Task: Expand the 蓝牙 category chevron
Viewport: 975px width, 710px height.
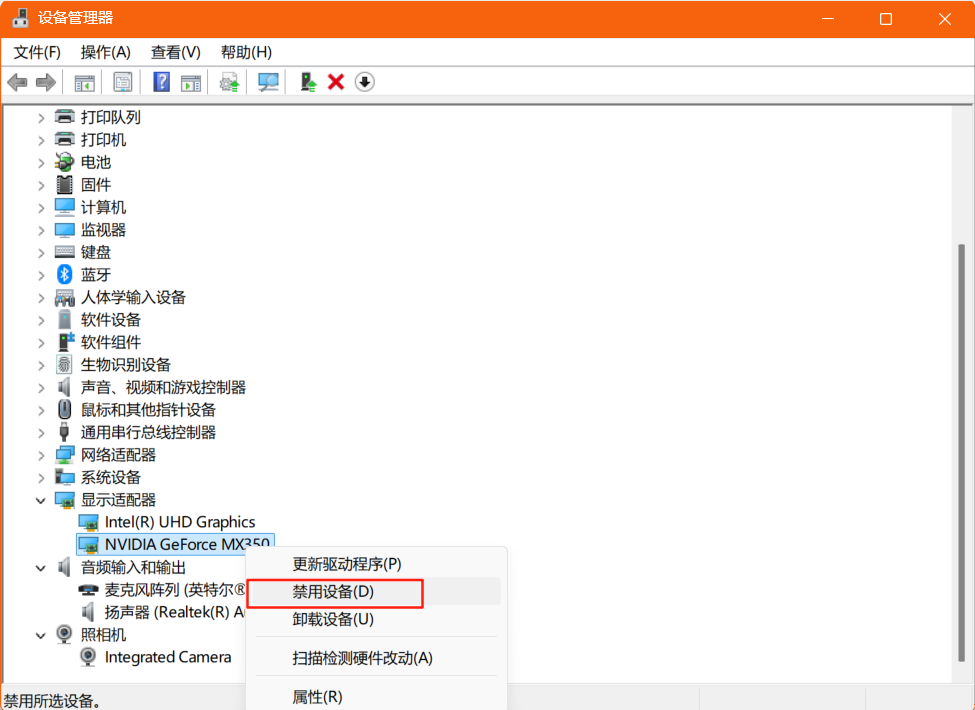Action: pyautogui.click(x=41, y=275)
